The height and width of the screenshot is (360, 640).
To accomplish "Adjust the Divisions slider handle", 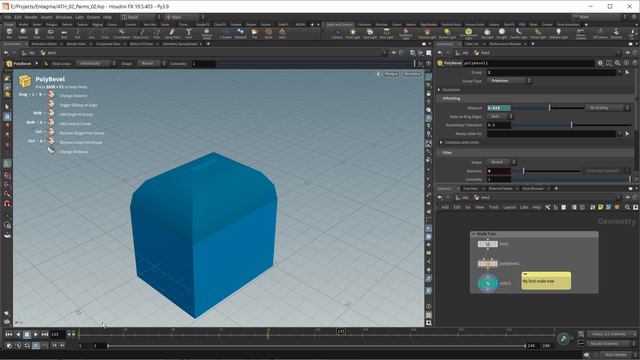I will click(523, 171).
